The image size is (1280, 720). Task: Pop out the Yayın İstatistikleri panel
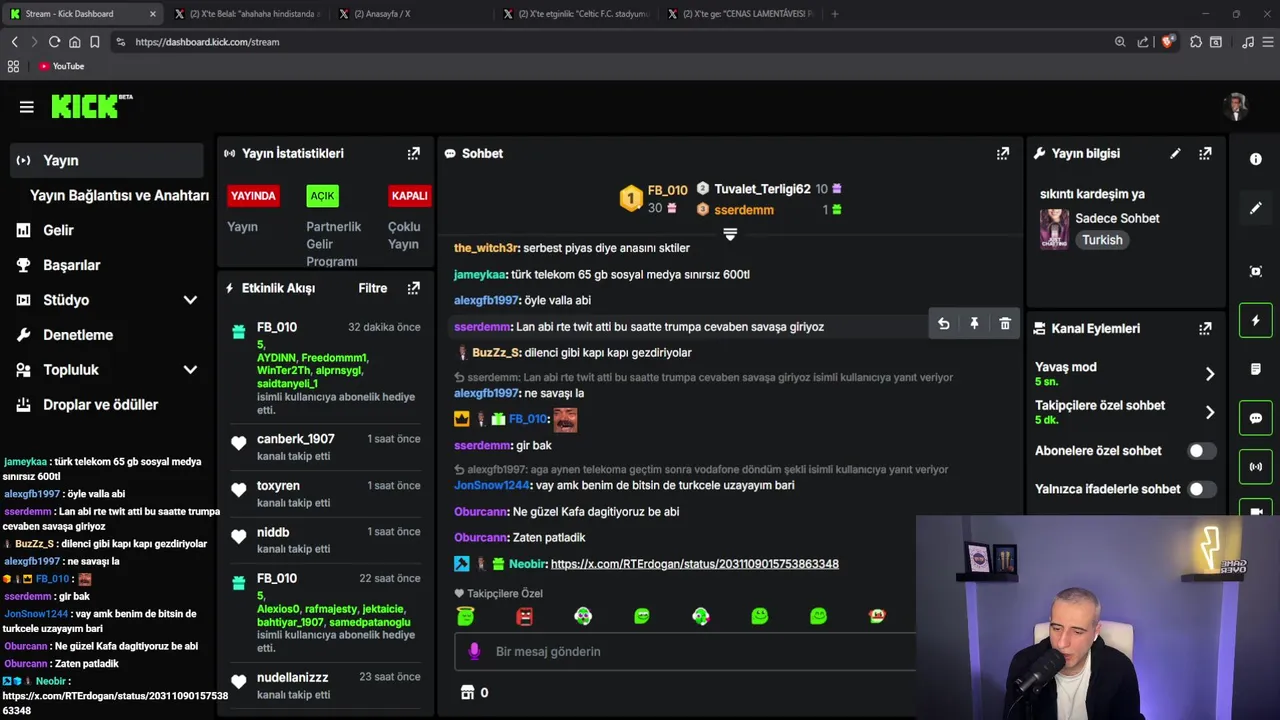pos(413,153)
